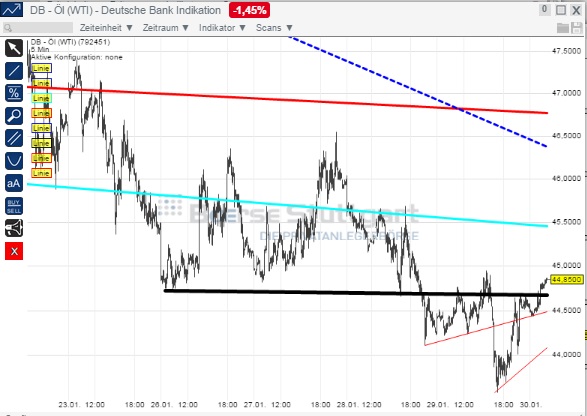Click the chart logo icon in title bar
The image size is (587, 416).
[12, 10]
